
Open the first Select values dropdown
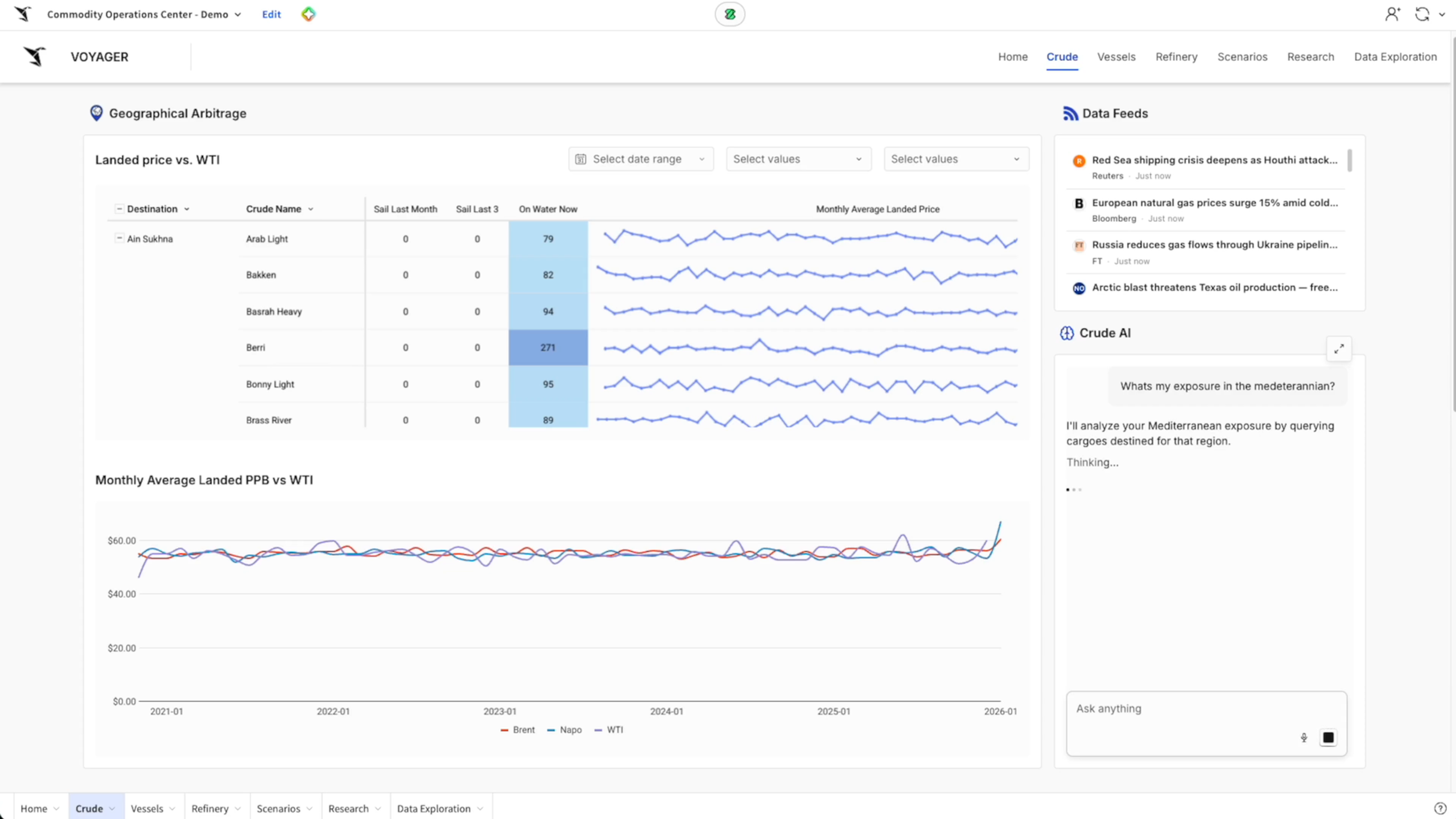798,159
